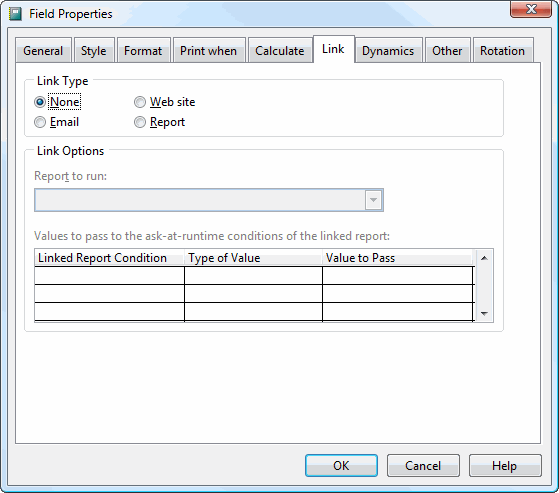Click the table scroll up arrow
The width and height of the screenshot is (559, 493).
click(484, 258)
